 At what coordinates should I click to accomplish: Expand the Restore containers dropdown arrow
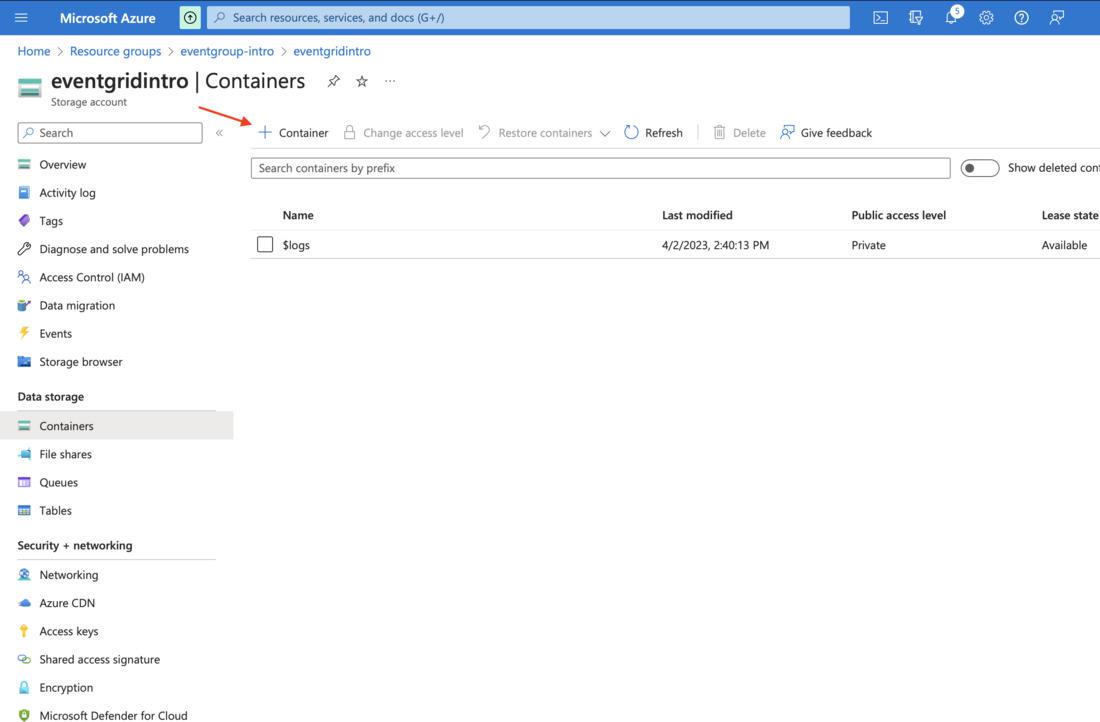605,133
